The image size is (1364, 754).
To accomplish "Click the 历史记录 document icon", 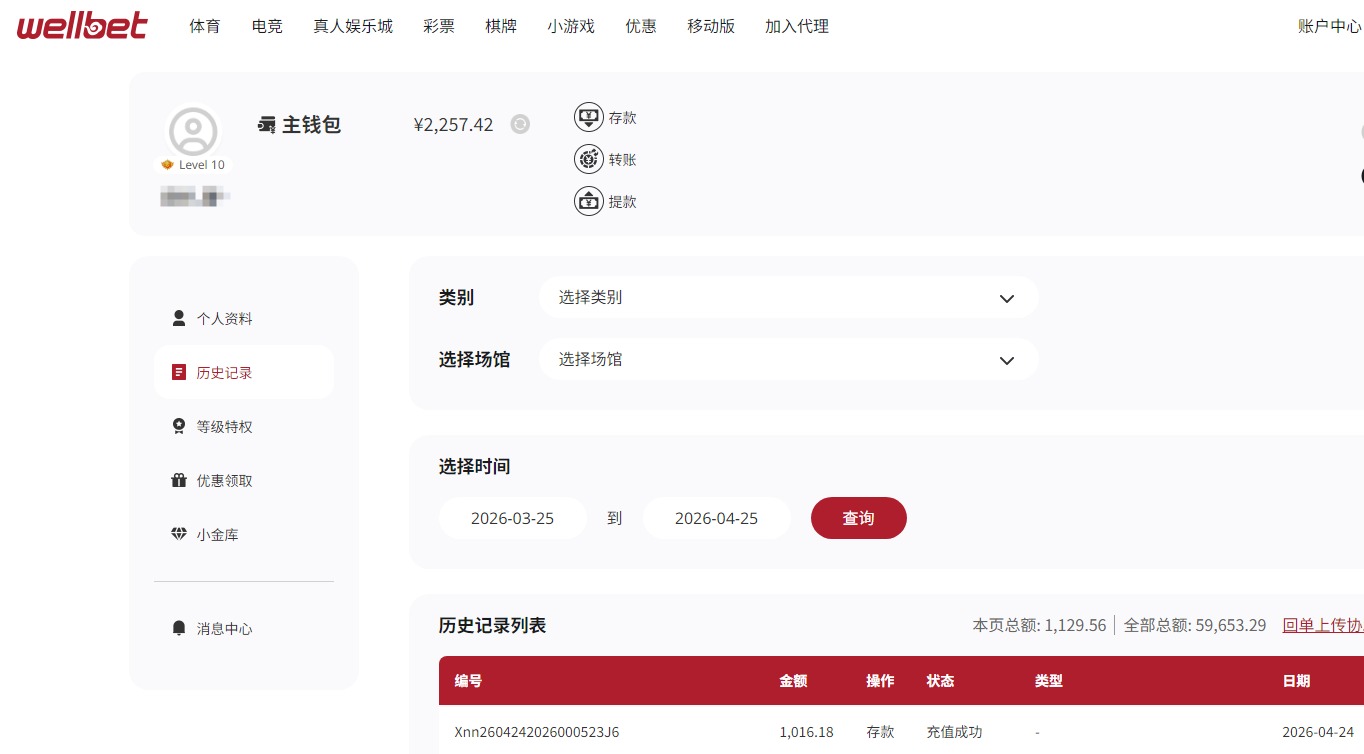I will [179, 372].
